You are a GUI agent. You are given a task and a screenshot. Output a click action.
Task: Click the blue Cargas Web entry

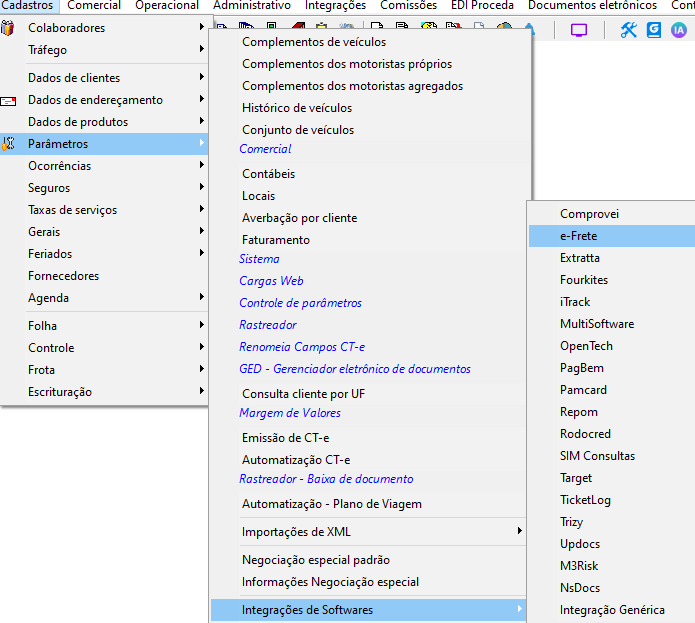tap(271, 281)
